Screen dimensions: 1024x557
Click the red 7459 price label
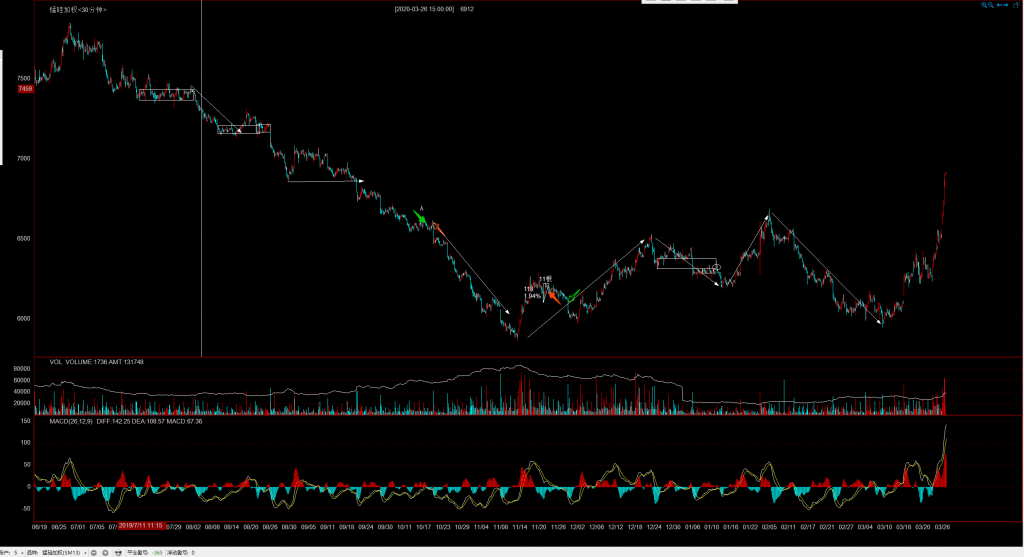click(25, 89)
